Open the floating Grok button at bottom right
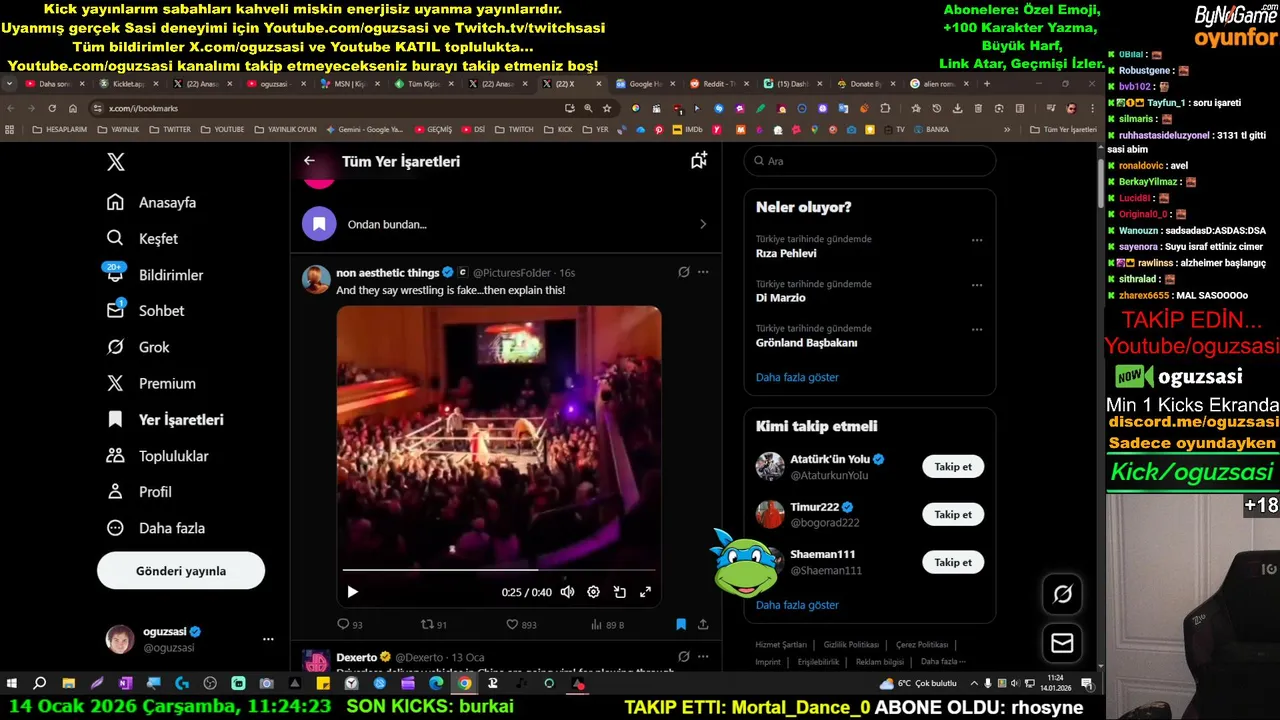The height and width of the screenshot is (720, 1280). click(1063, 594)
